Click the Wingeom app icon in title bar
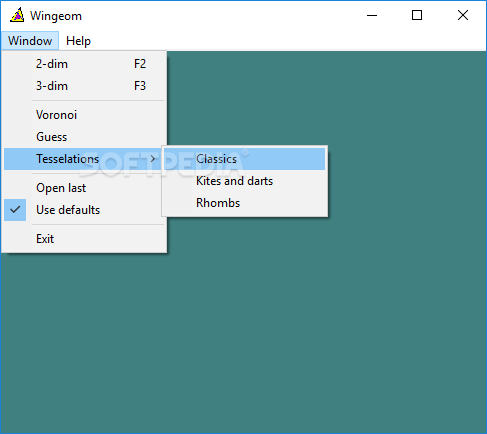The image size is (487, 434). [17, 15]
